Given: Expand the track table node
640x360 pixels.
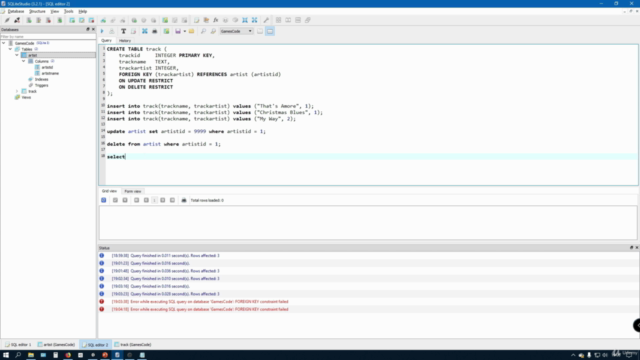Looking at the screenshot, I should tap(17, 91).
